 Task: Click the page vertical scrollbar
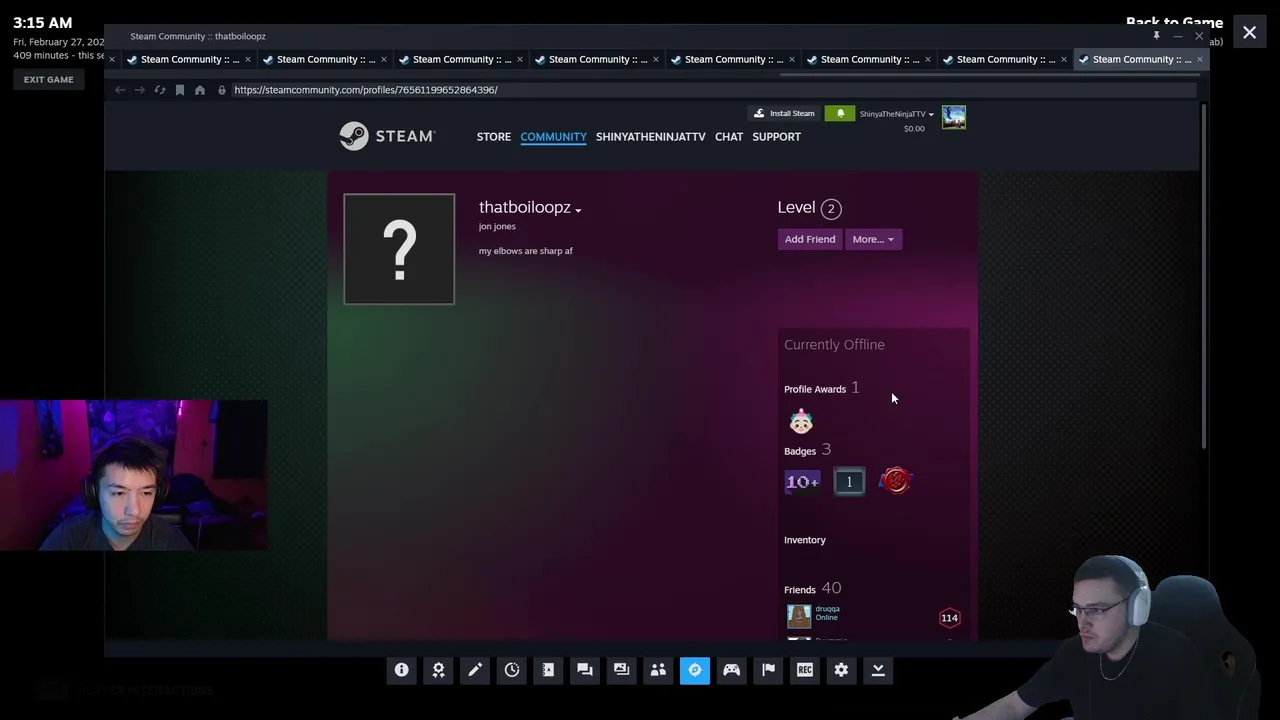(1204, 275)
